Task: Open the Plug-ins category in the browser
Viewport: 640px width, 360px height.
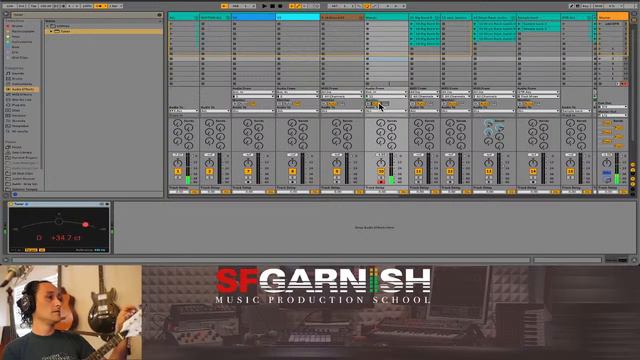Action: [18, 105]
